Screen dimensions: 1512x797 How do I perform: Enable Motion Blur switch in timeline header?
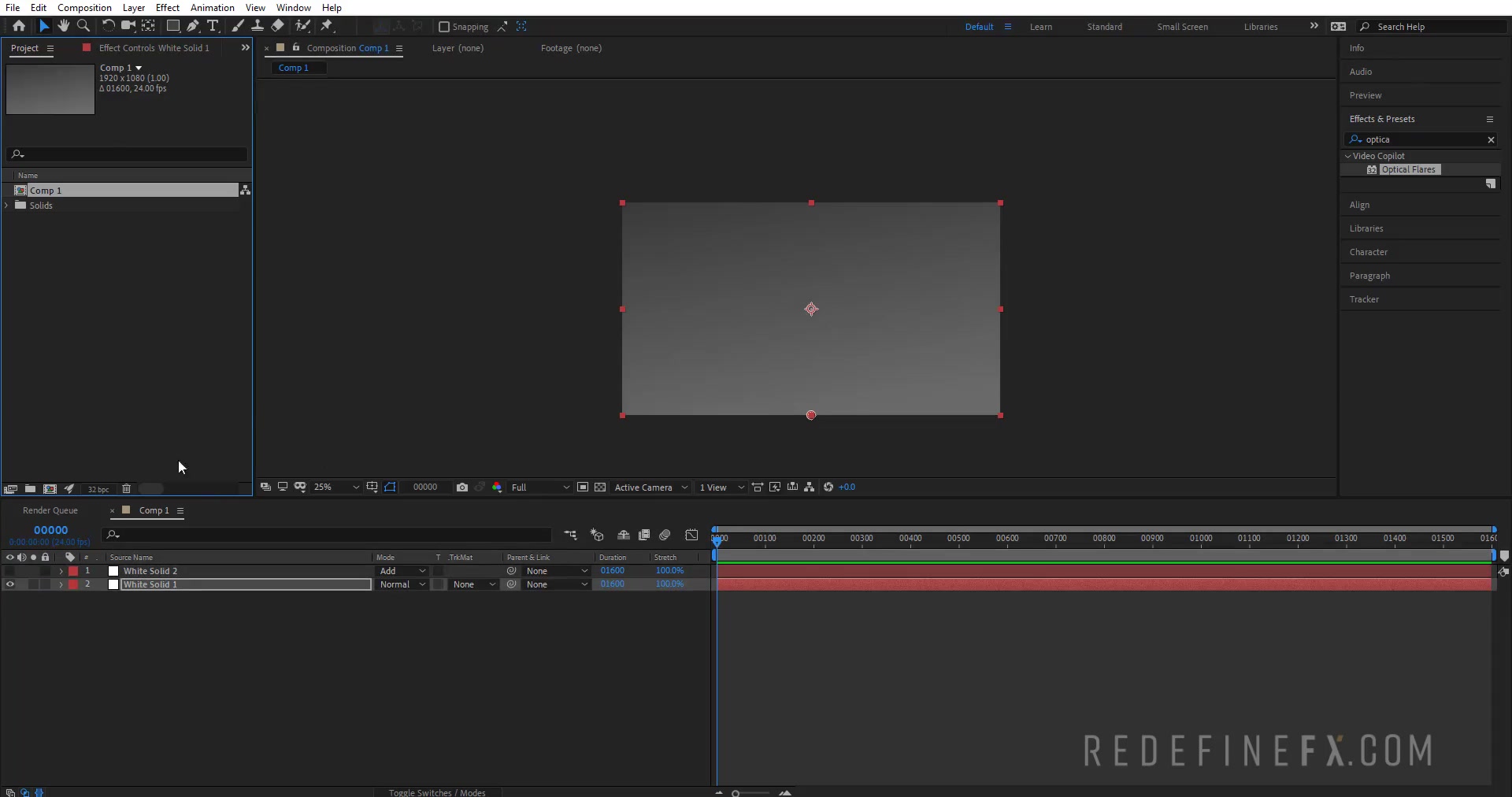[665, 536]
